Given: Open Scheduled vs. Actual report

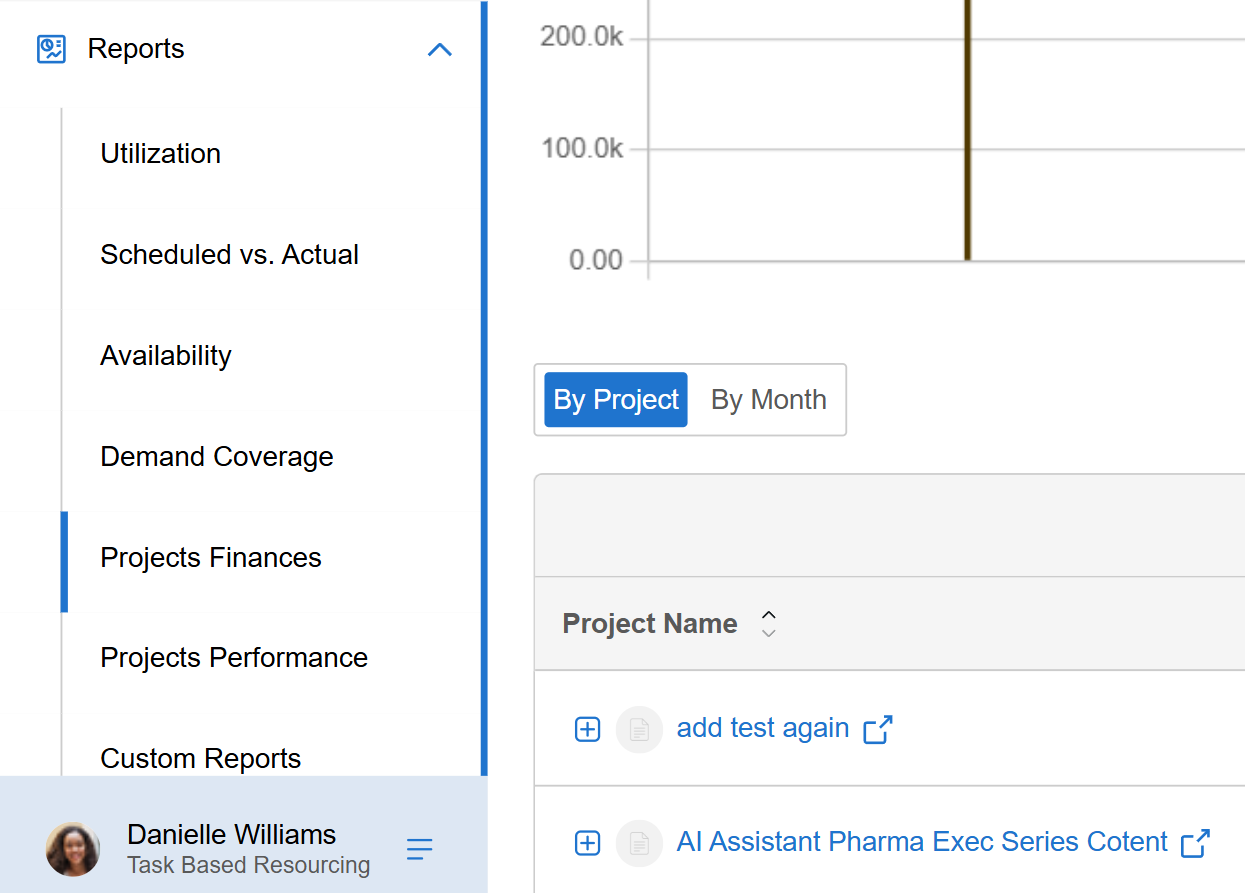Looking at the screenshot, I should (230, 255).
